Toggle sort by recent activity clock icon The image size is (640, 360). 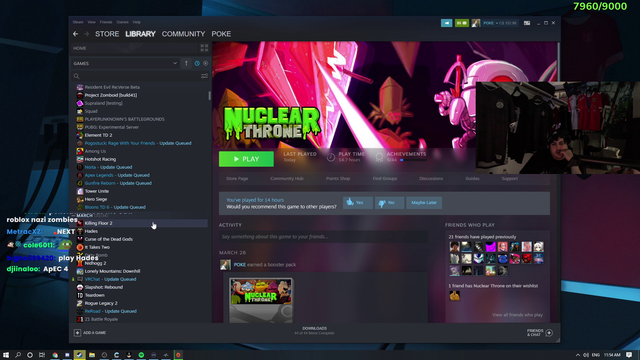click(x=197, y=63)
